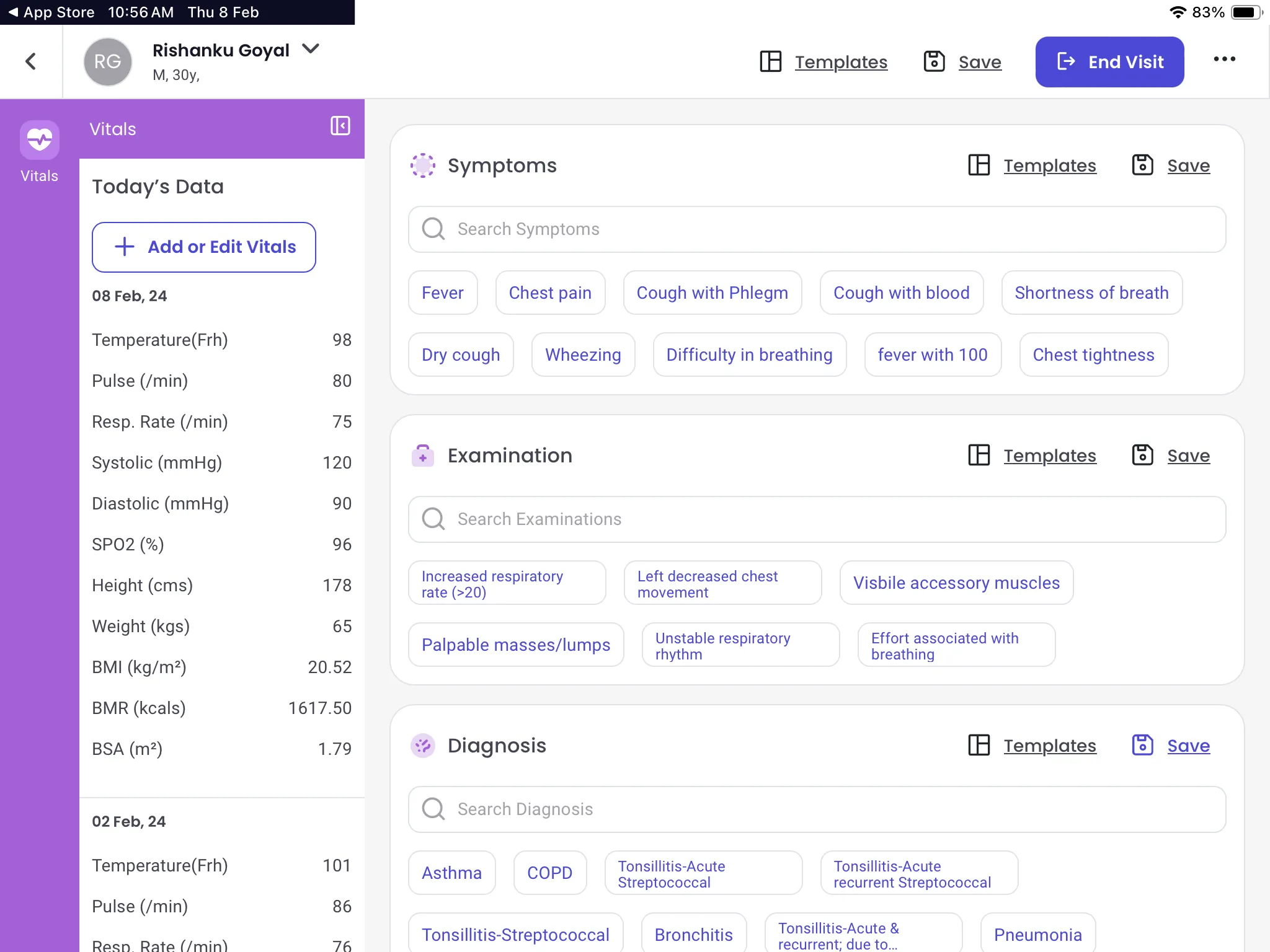1270x952 pixels.
Task: Select Difficulty in breathing chip
Action: [749, 355]
